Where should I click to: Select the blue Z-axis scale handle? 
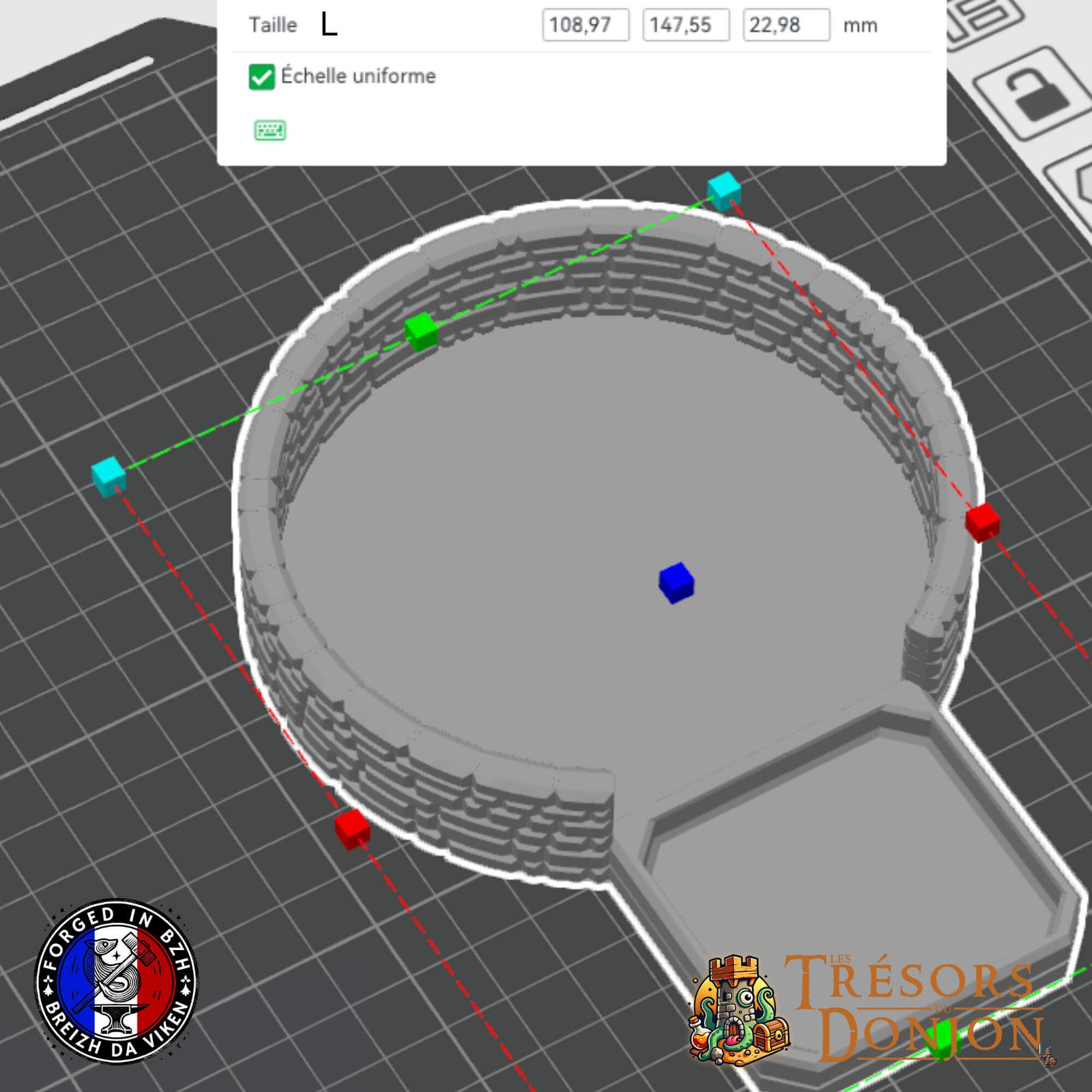[x=676, y=583]
